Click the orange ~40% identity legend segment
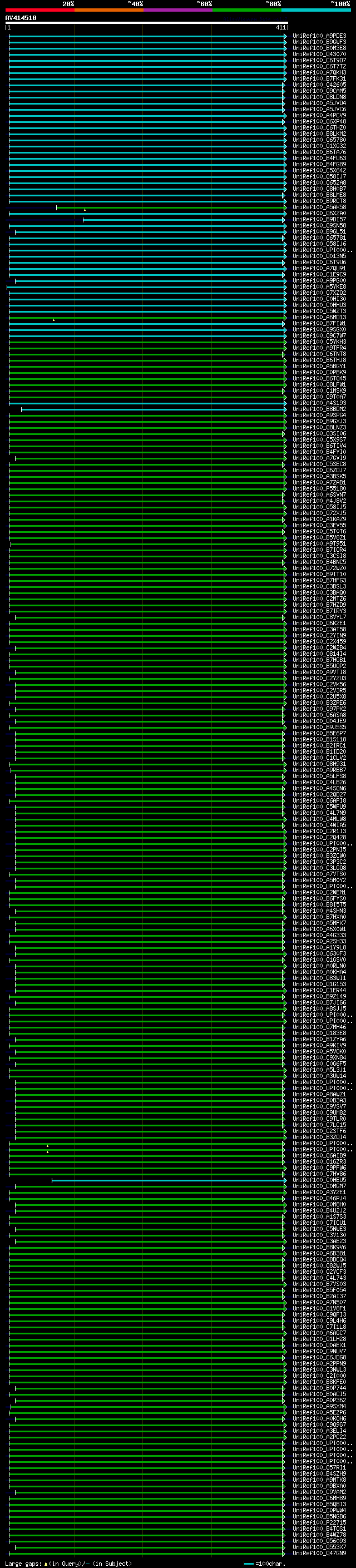 (108, 10)
